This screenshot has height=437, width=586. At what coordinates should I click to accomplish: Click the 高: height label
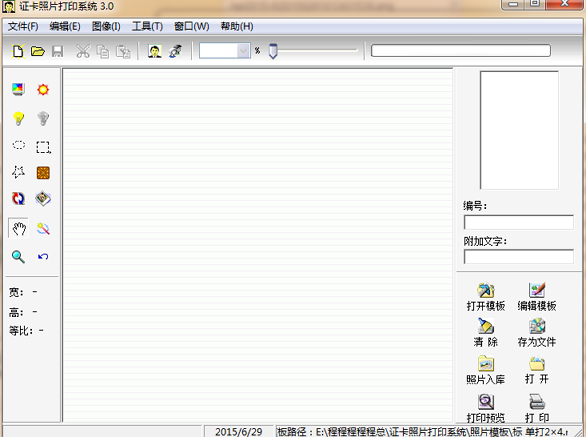click(16, 312)
